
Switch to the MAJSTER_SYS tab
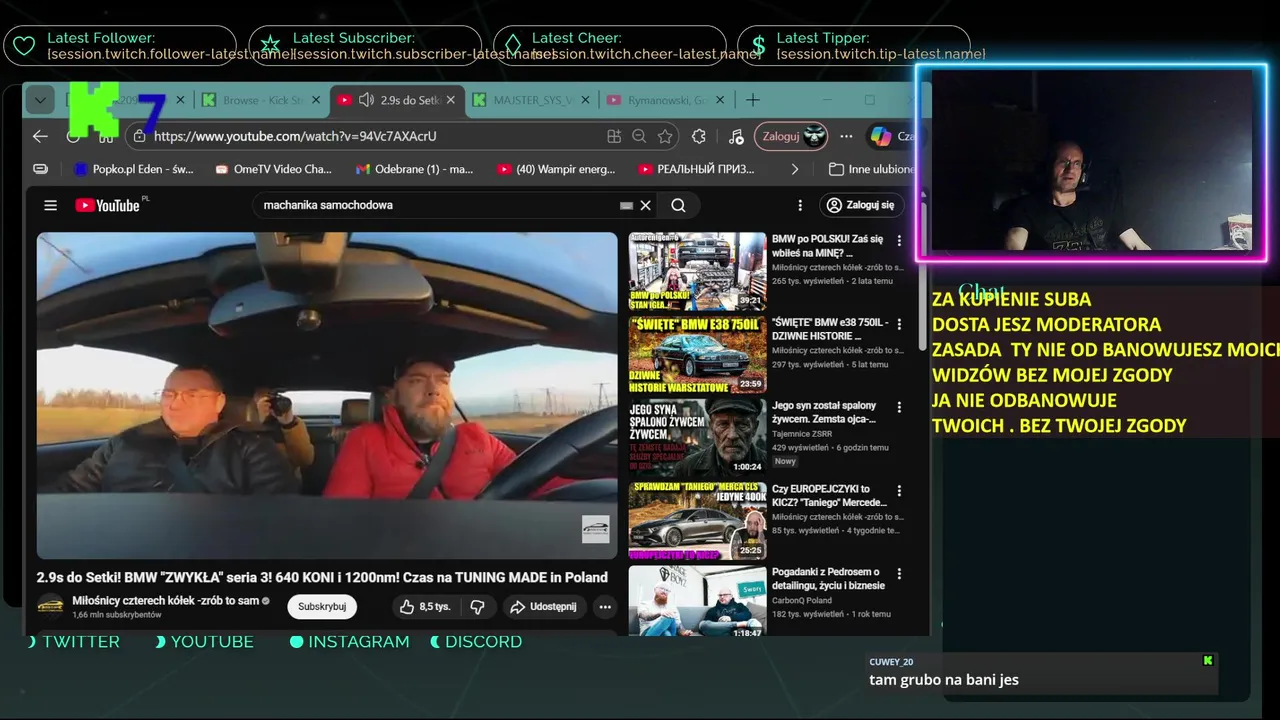pos(533,100)
